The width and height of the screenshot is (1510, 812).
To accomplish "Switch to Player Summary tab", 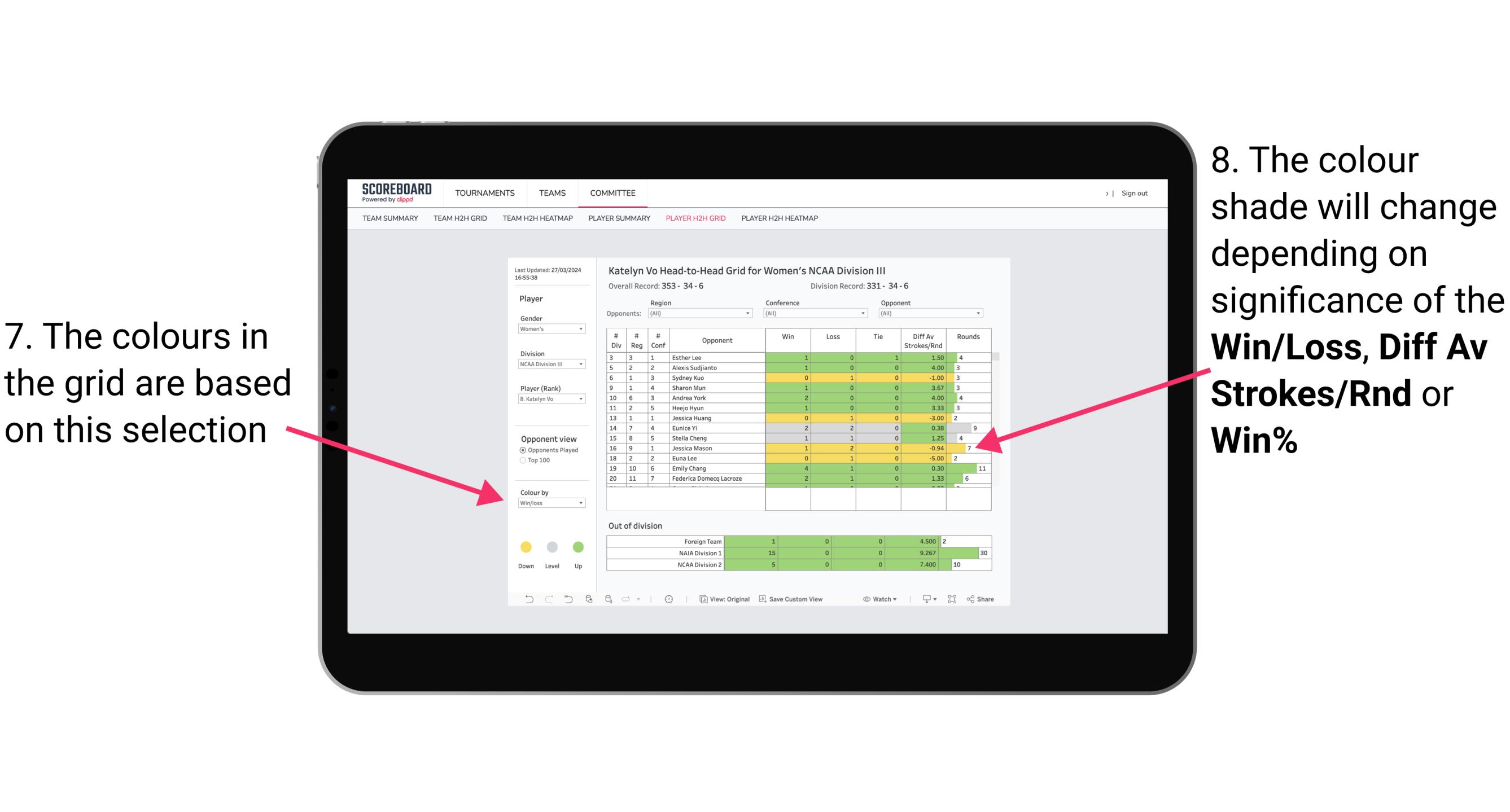I will [617, 222].
